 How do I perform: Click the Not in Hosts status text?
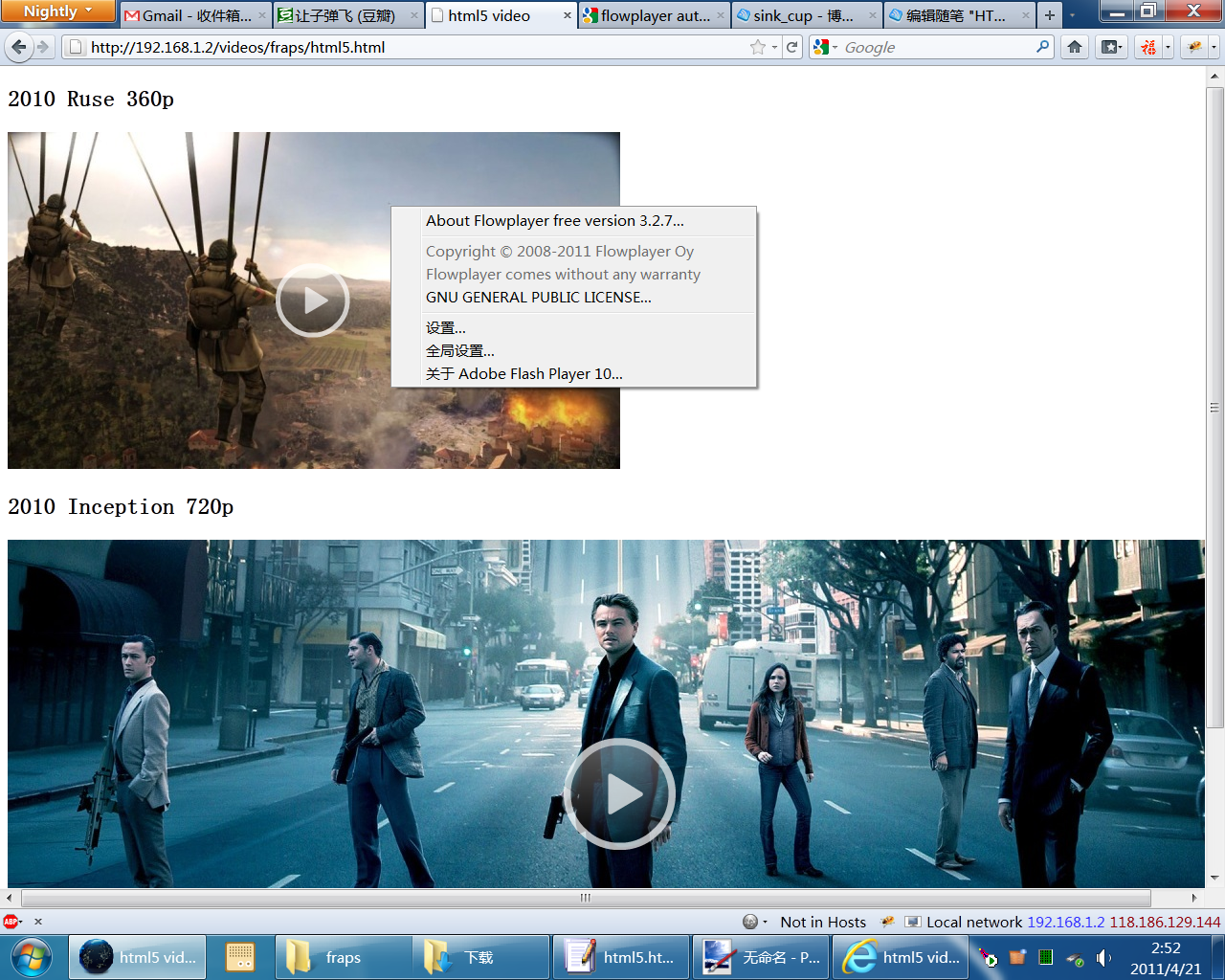click(823, 923)
